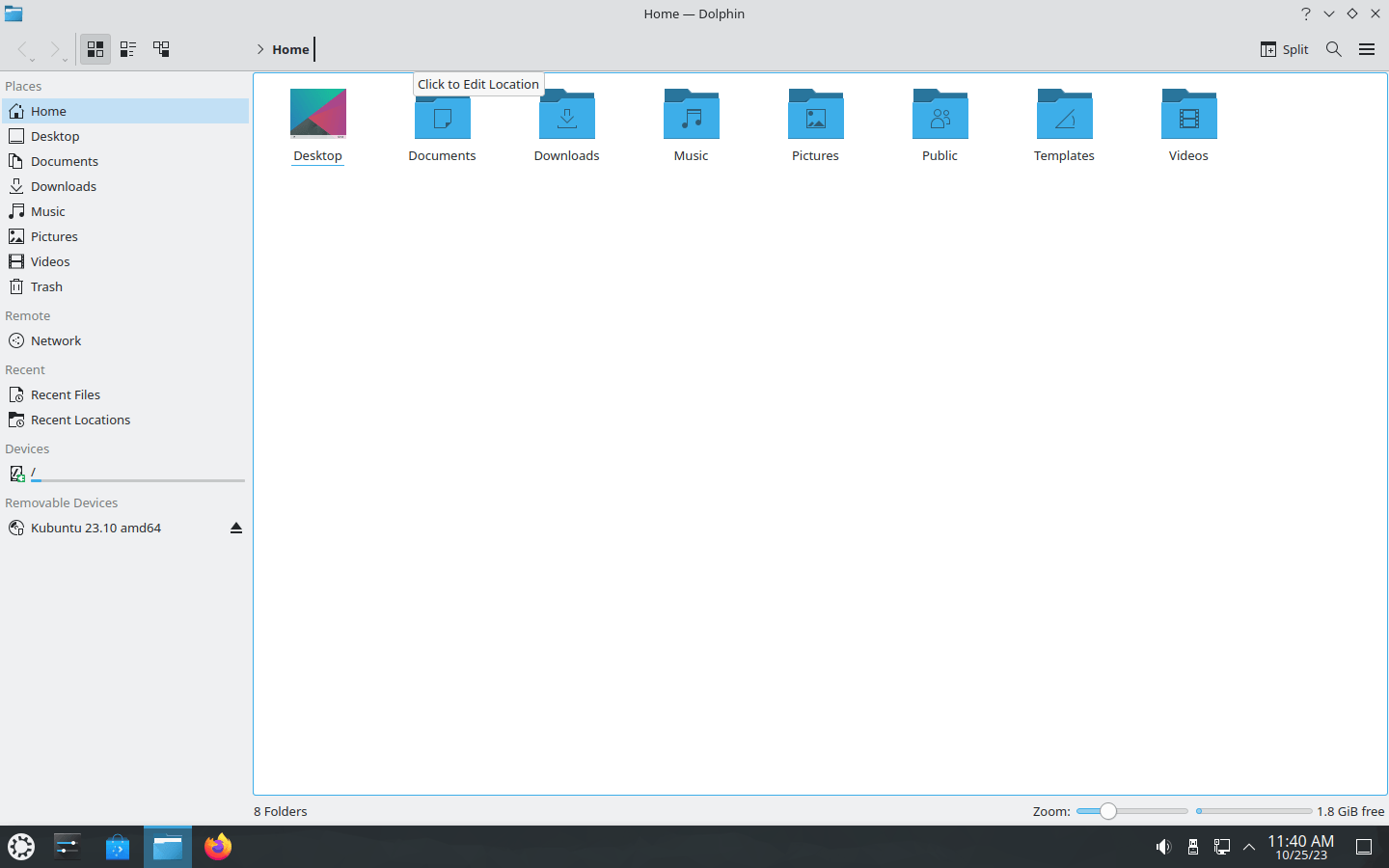The height and width of the screenshot is (868, 1389).
Task: Select the Desktop folder icon
Action: coord(318,114)
